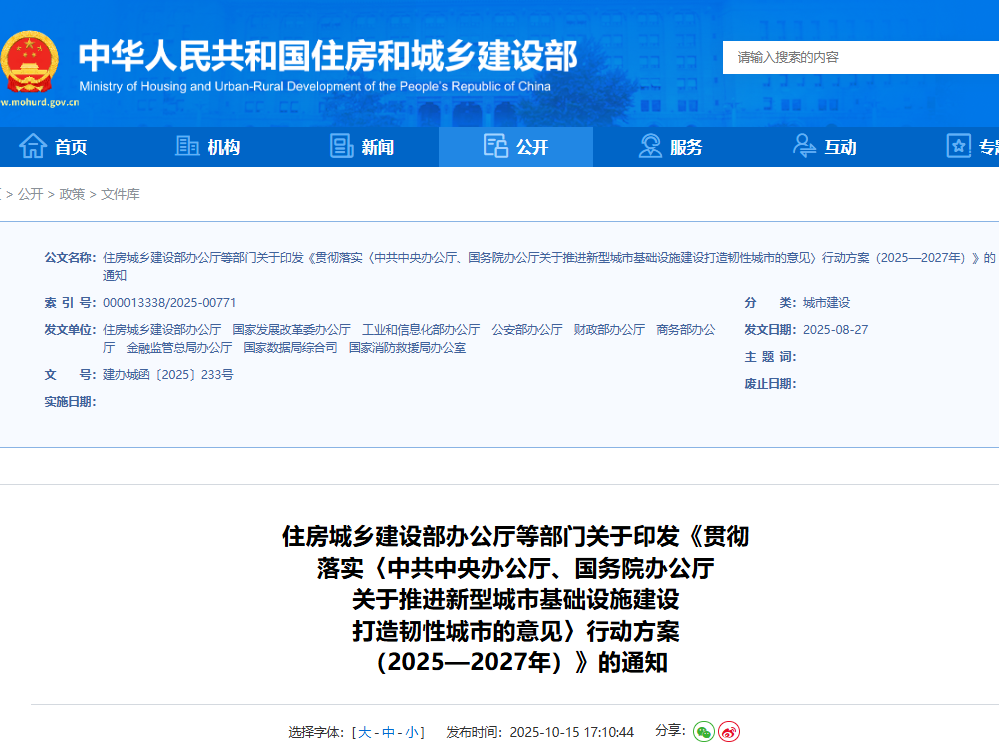Set font size to small (小)
Screen dimensions: 999x749
click(412, 732)
